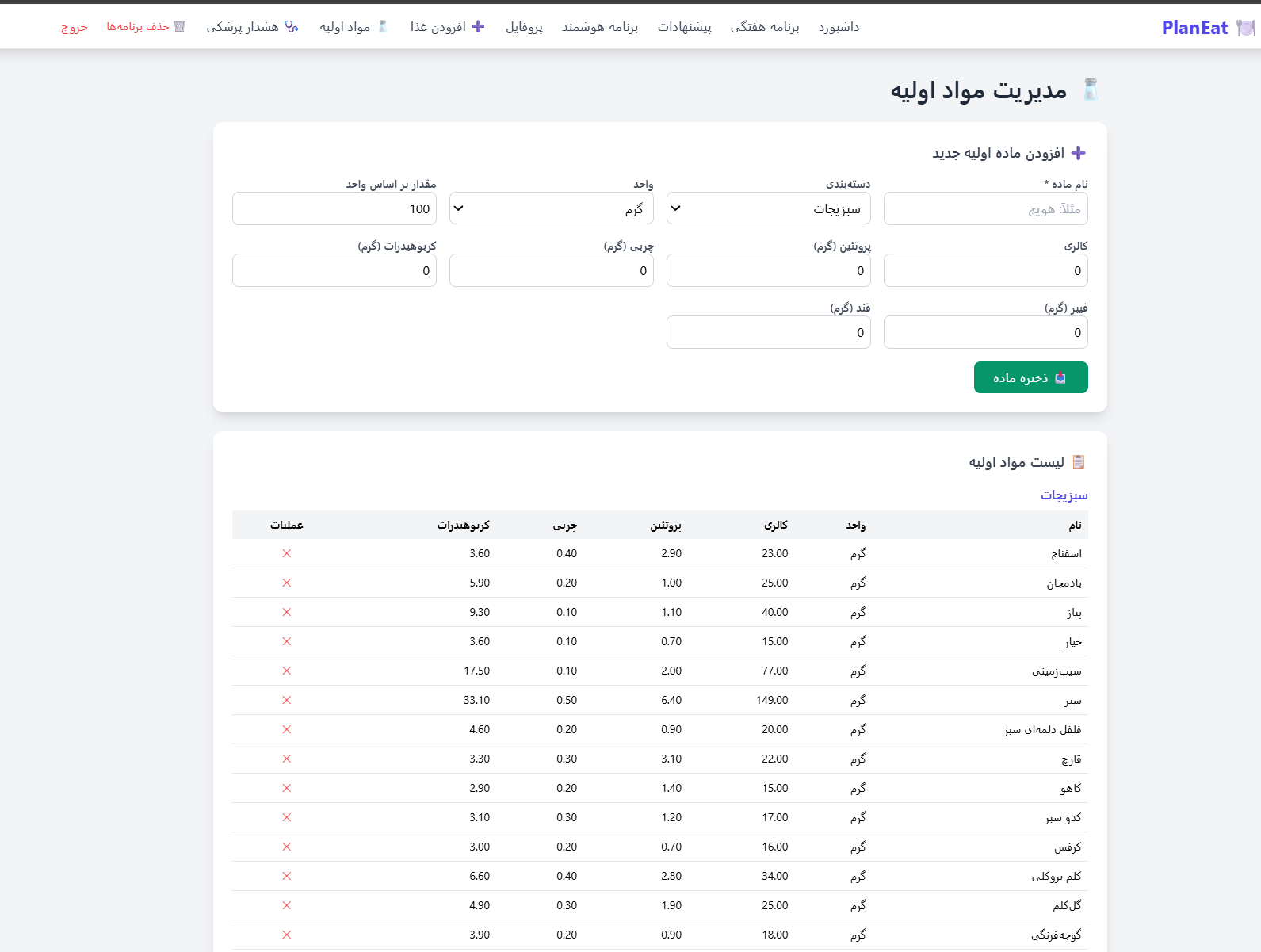
Task: Delete the اسفناج ingredient row
Action: click(x=287, y=553)
